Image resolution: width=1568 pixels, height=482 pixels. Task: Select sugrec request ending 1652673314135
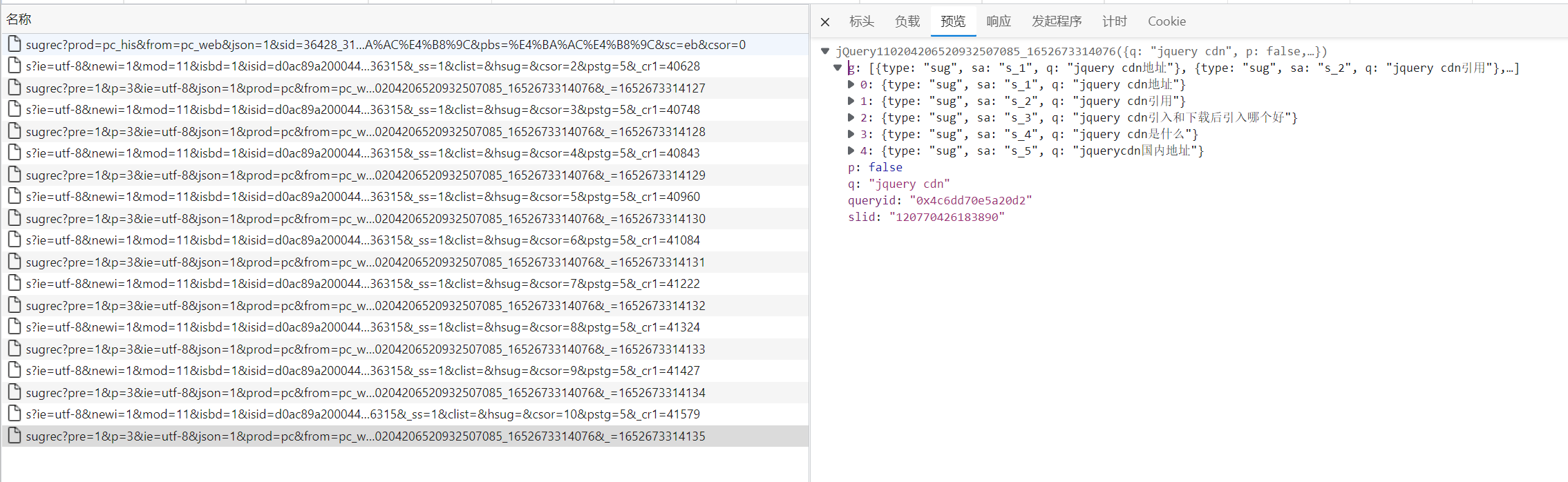[405, 436]
